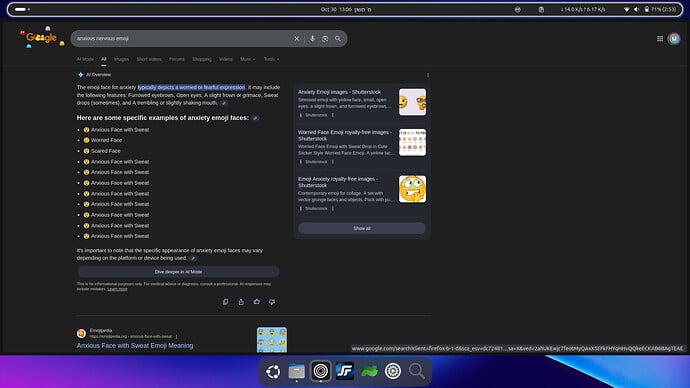This screenshot has height=388, width=690.
Task: Open the file manager in dock
Action: (297, 371)
